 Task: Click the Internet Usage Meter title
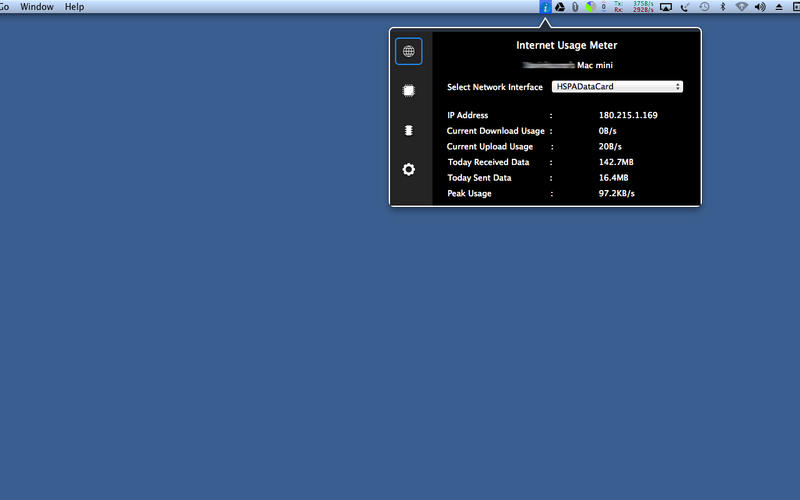pos(566,45)
